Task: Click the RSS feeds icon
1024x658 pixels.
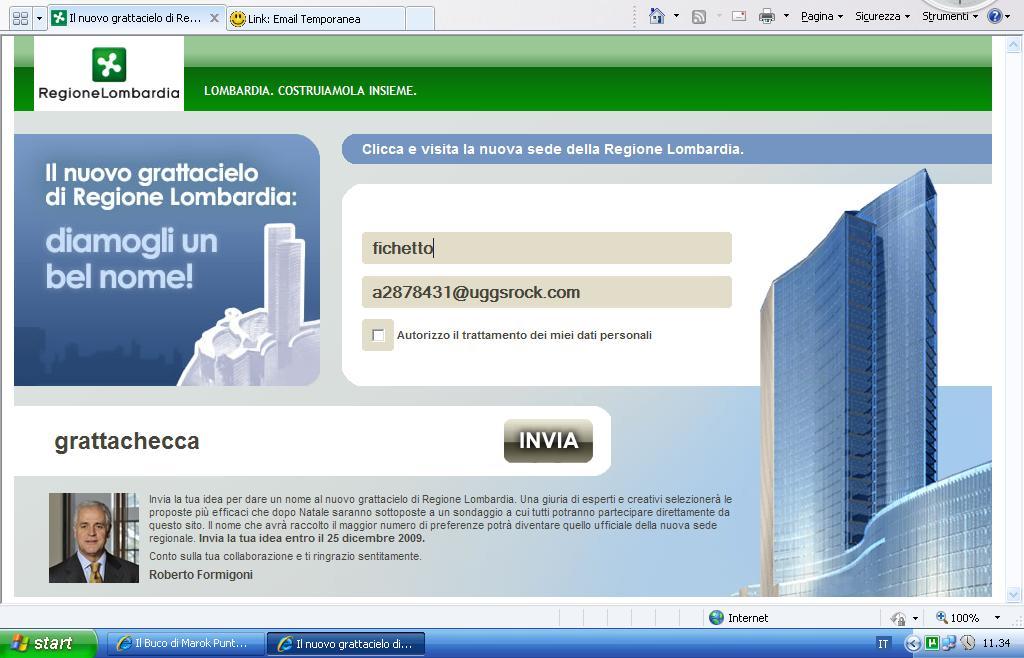Action: [699, 16]
